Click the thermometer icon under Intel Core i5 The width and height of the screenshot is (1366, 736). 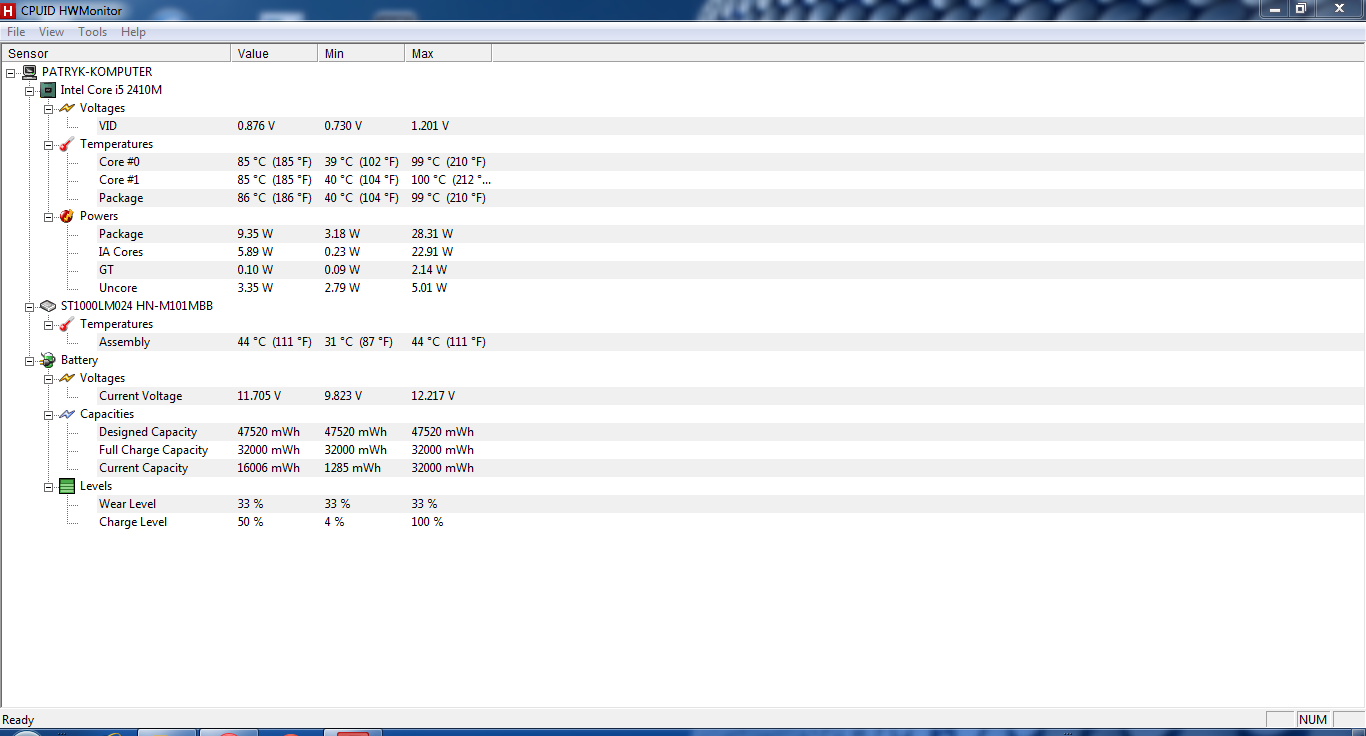pos(67,144)
